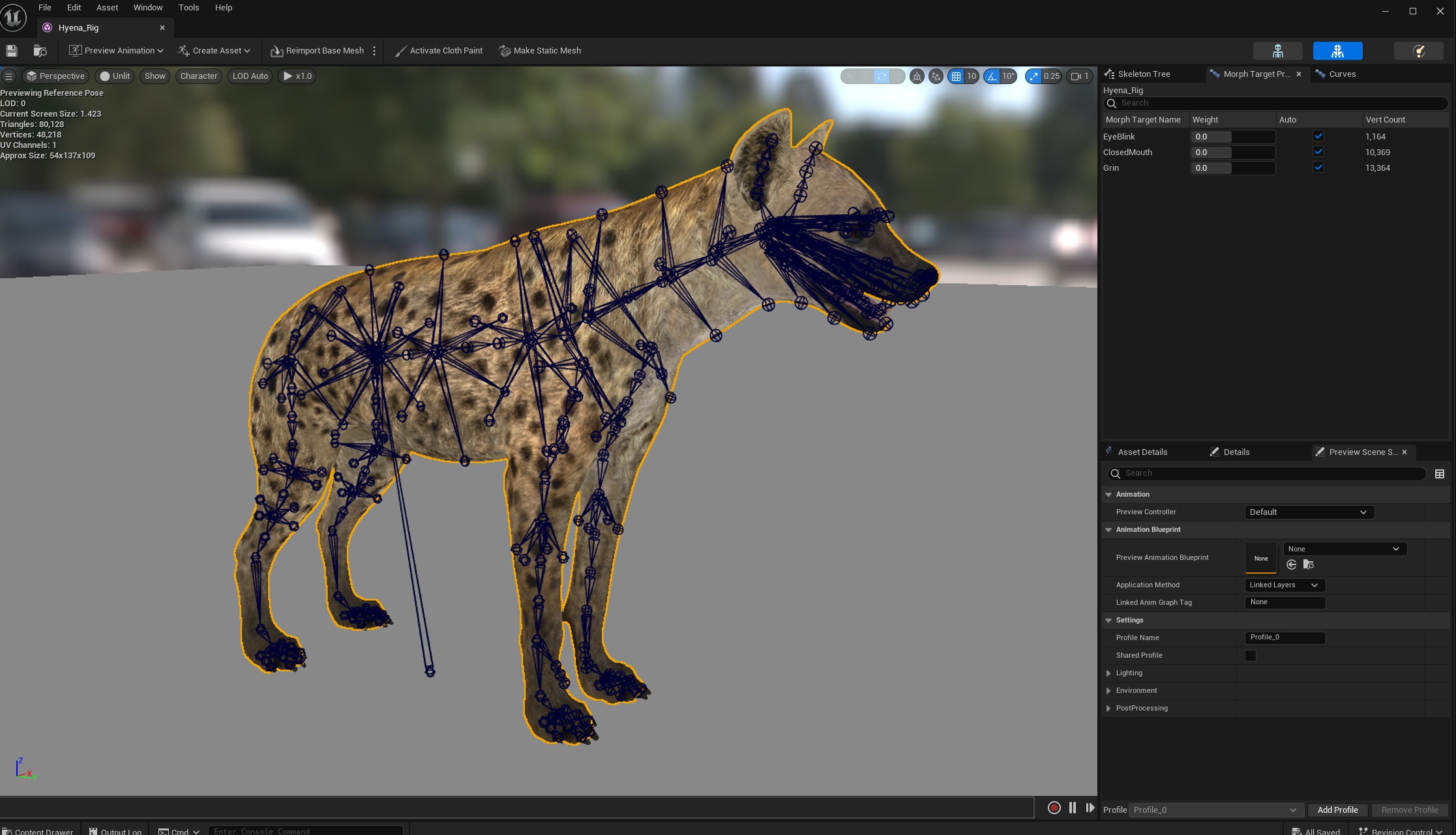This screenshot has width=1456, height=835.
Task: Click the record animation button
Action: point(1054,808)
